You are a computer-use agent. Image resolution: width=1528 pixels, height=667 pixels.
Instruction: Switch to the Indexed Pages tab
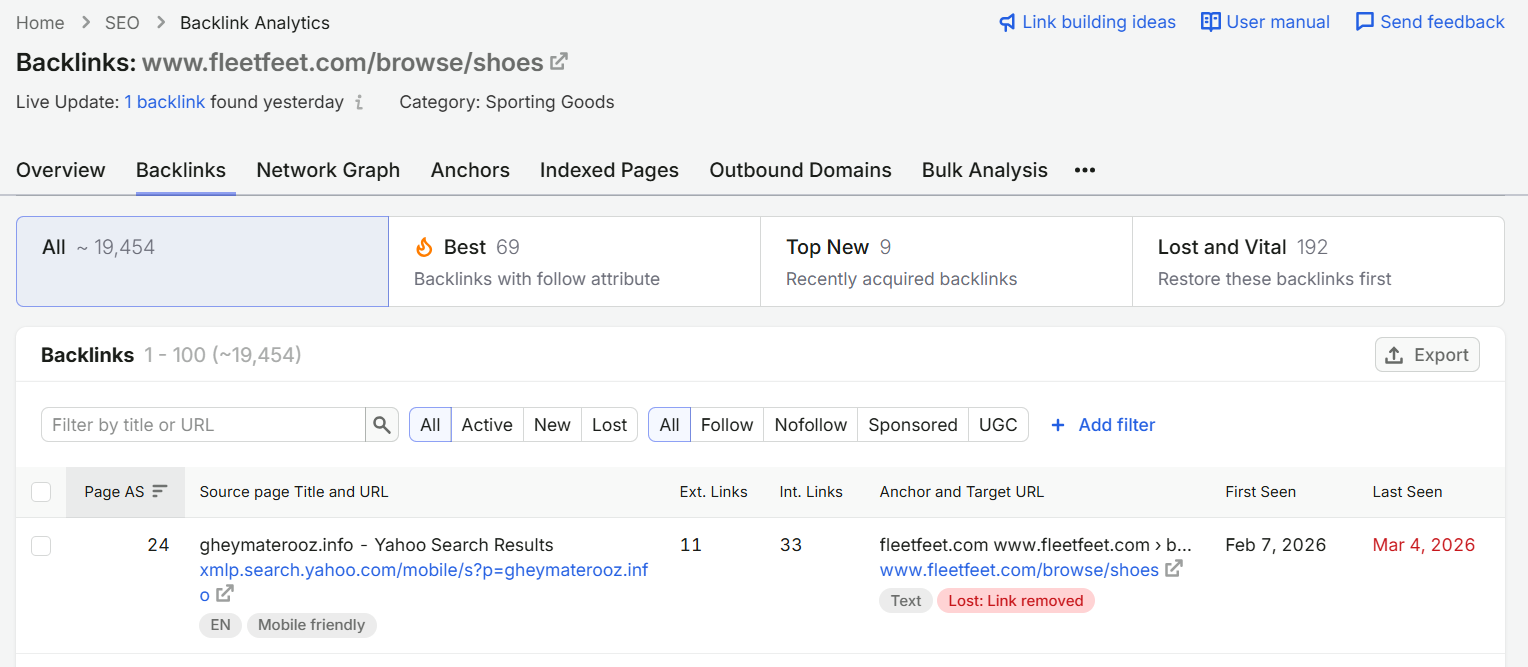pyautogui.click(x=609, y=170)
